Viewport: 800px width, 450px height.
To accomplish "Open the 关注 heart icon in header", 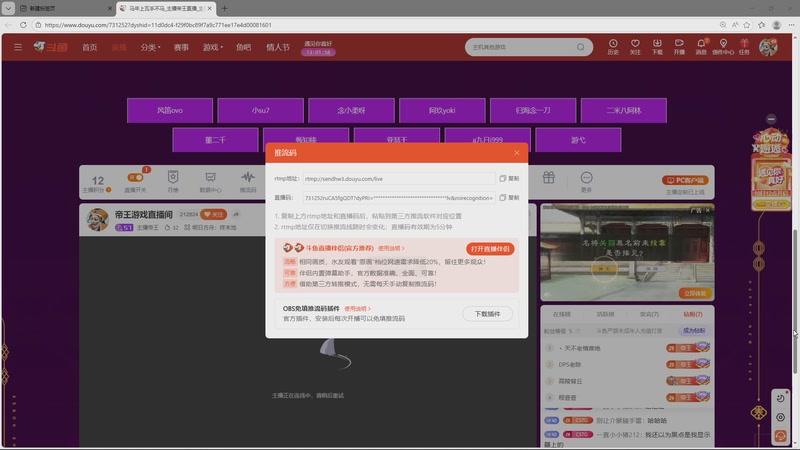I will [635, 47].
